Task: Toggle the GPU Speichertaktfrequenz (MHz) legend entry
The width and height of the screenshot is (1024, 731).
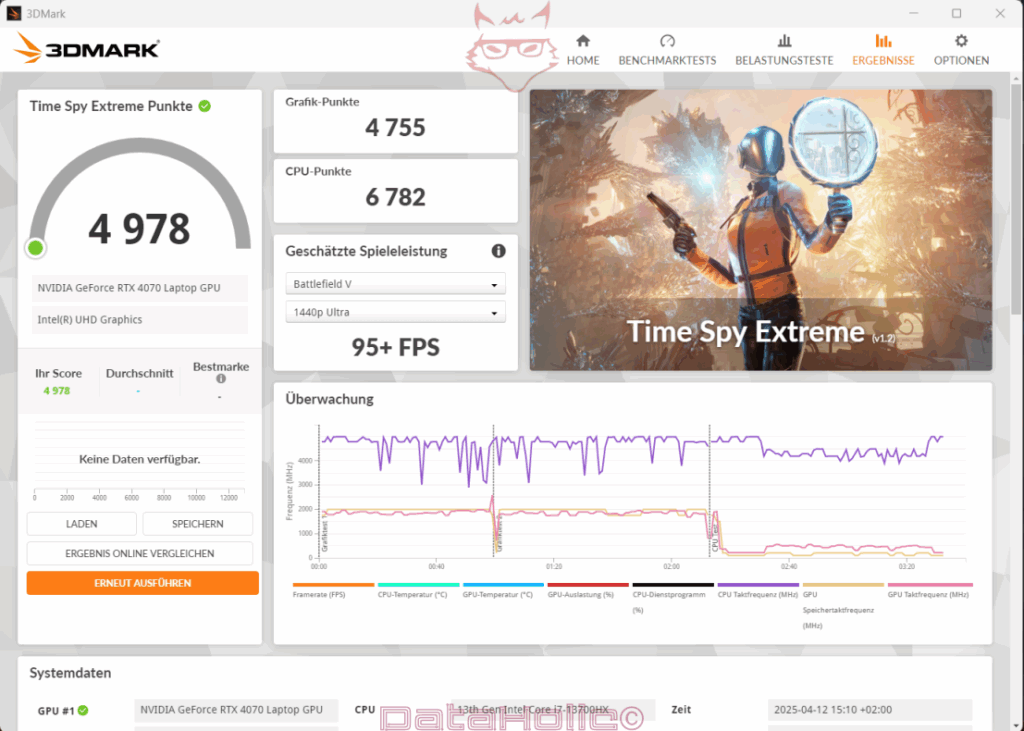Action: pyautogui.click(x=842, y=606)
